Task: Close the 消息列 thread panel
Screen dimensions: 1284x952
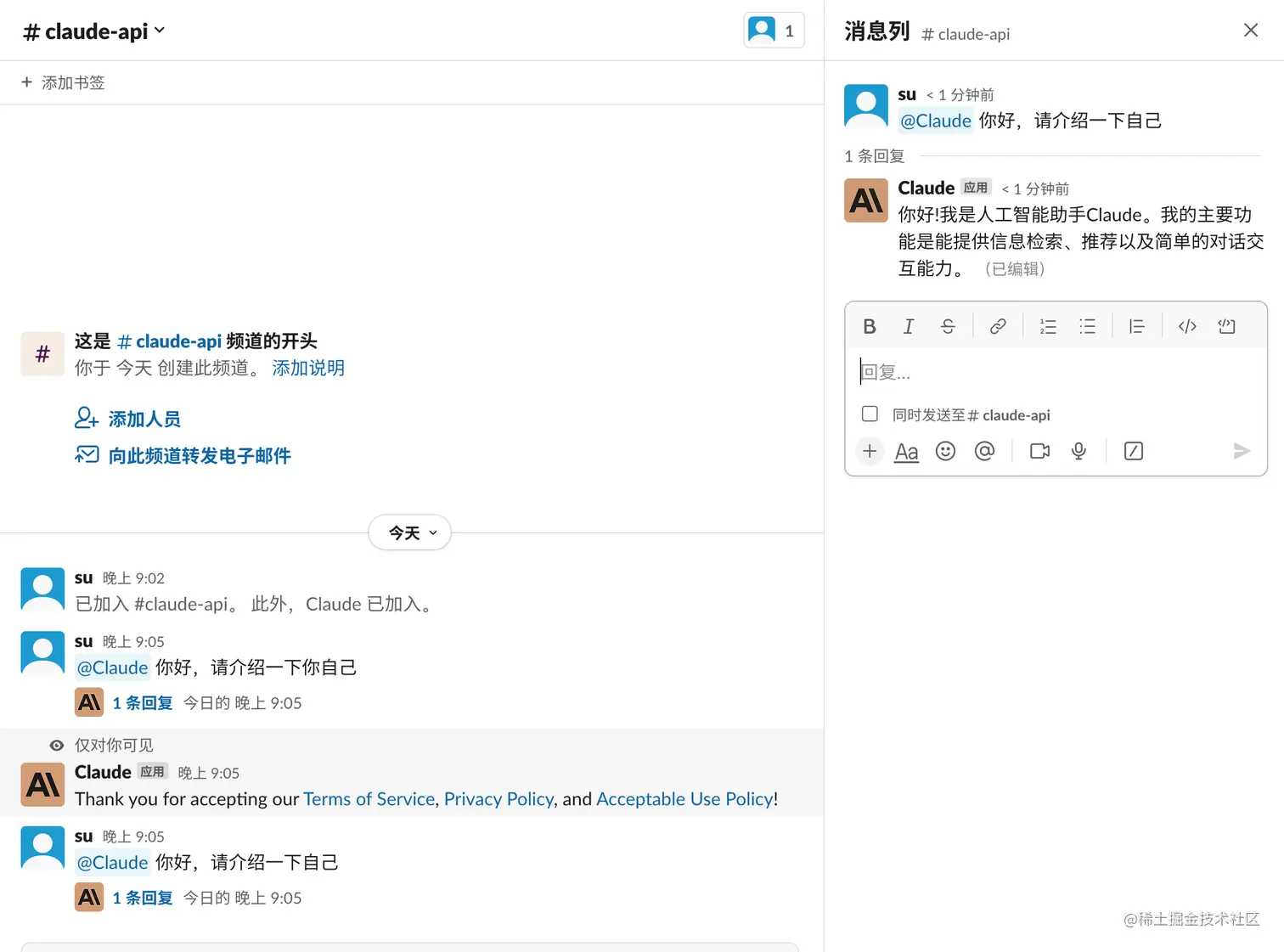Action: pos(1251,31)
